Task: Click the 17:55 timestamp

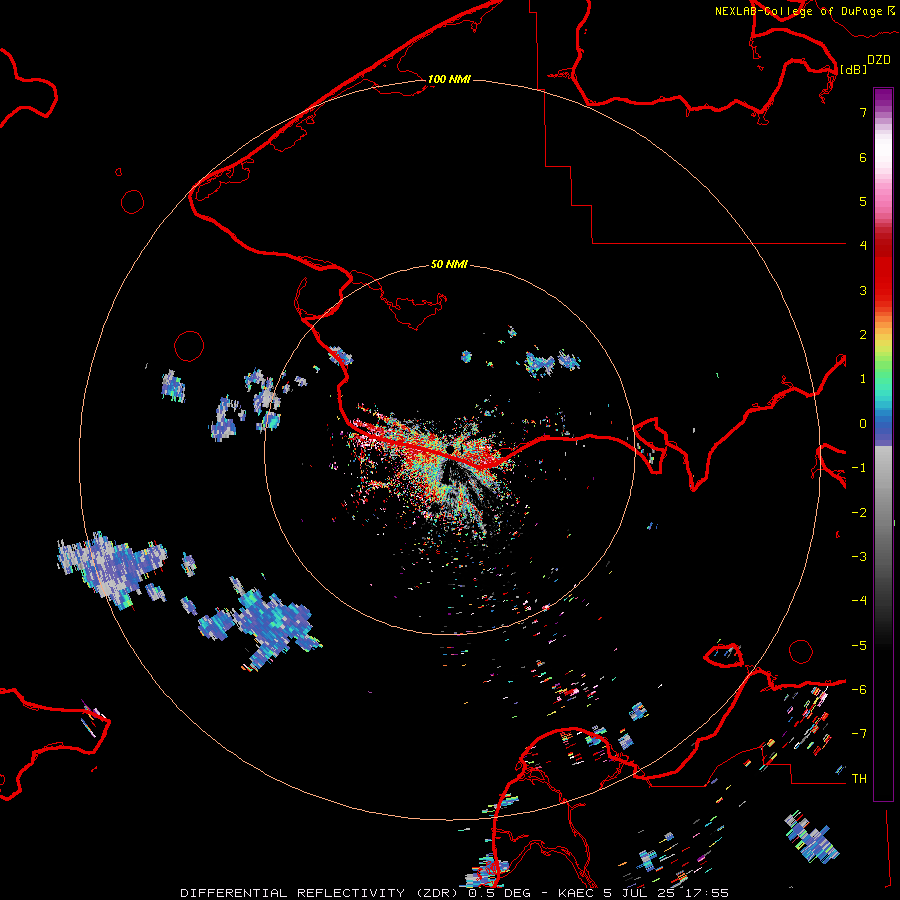Action: coord(707,893)
